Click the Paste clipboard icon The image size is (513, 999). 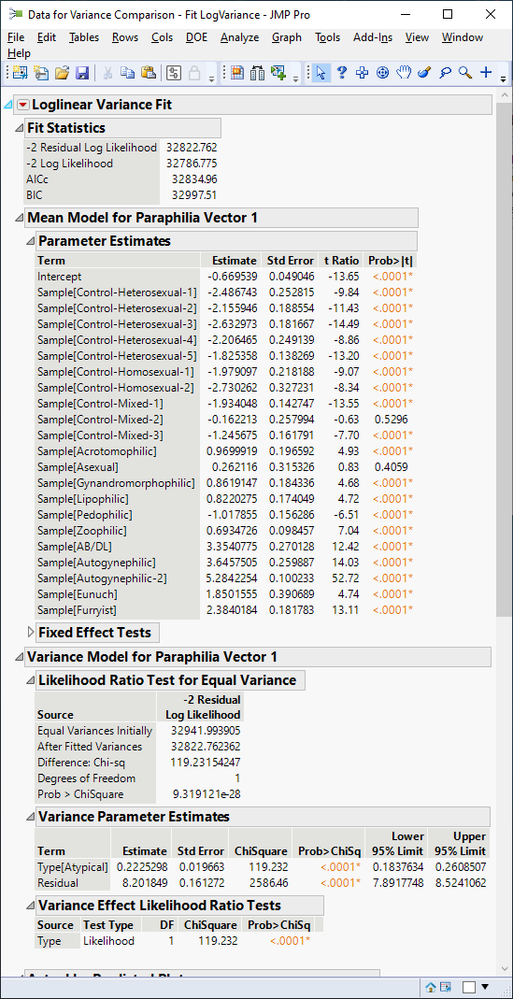click(148, 73)
